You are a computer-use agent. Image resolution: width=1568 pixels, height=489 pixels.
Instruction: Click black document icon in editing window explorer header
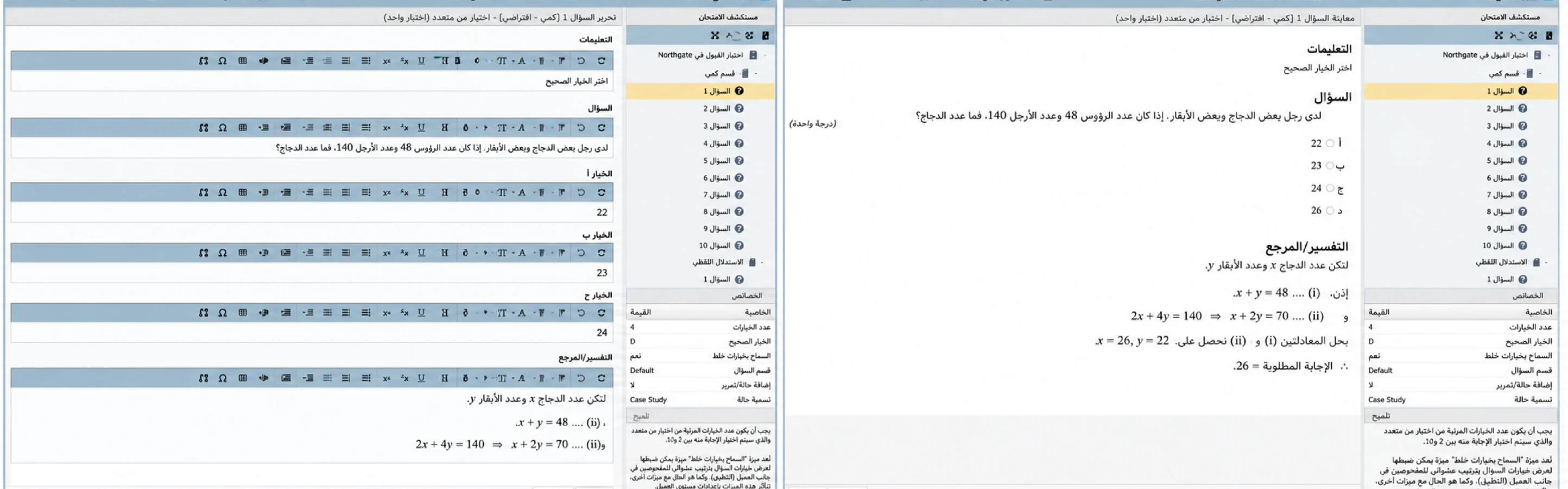pos(765,36)
